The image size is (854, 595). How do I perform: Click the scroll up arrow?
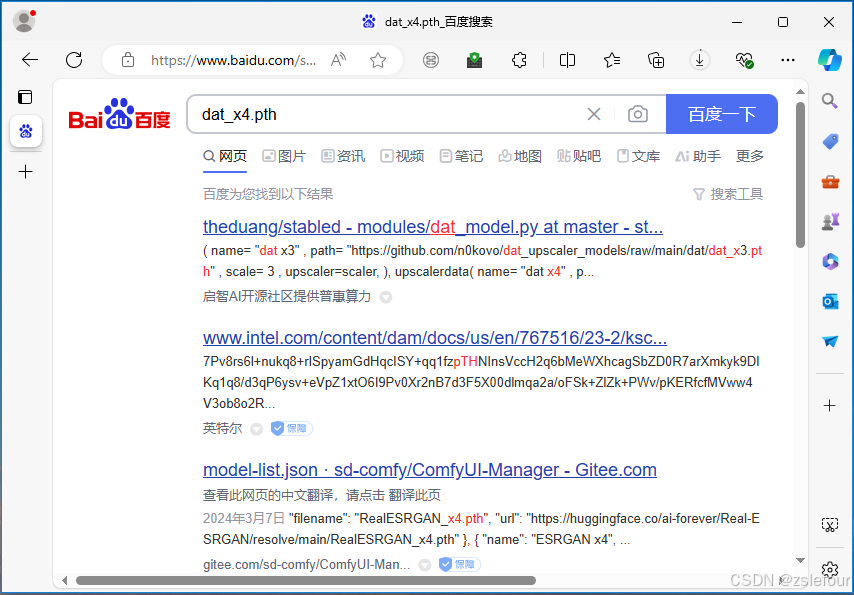click(x=800, y=92)
